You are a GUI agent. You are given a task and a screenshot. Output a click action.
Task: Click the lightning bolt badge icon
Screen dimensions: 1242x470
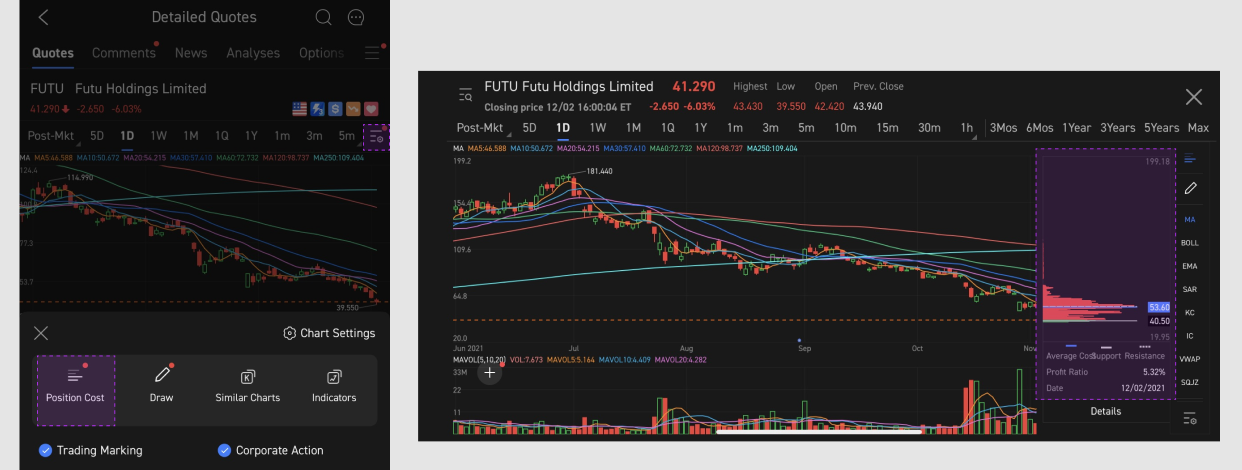pos(318,108)
